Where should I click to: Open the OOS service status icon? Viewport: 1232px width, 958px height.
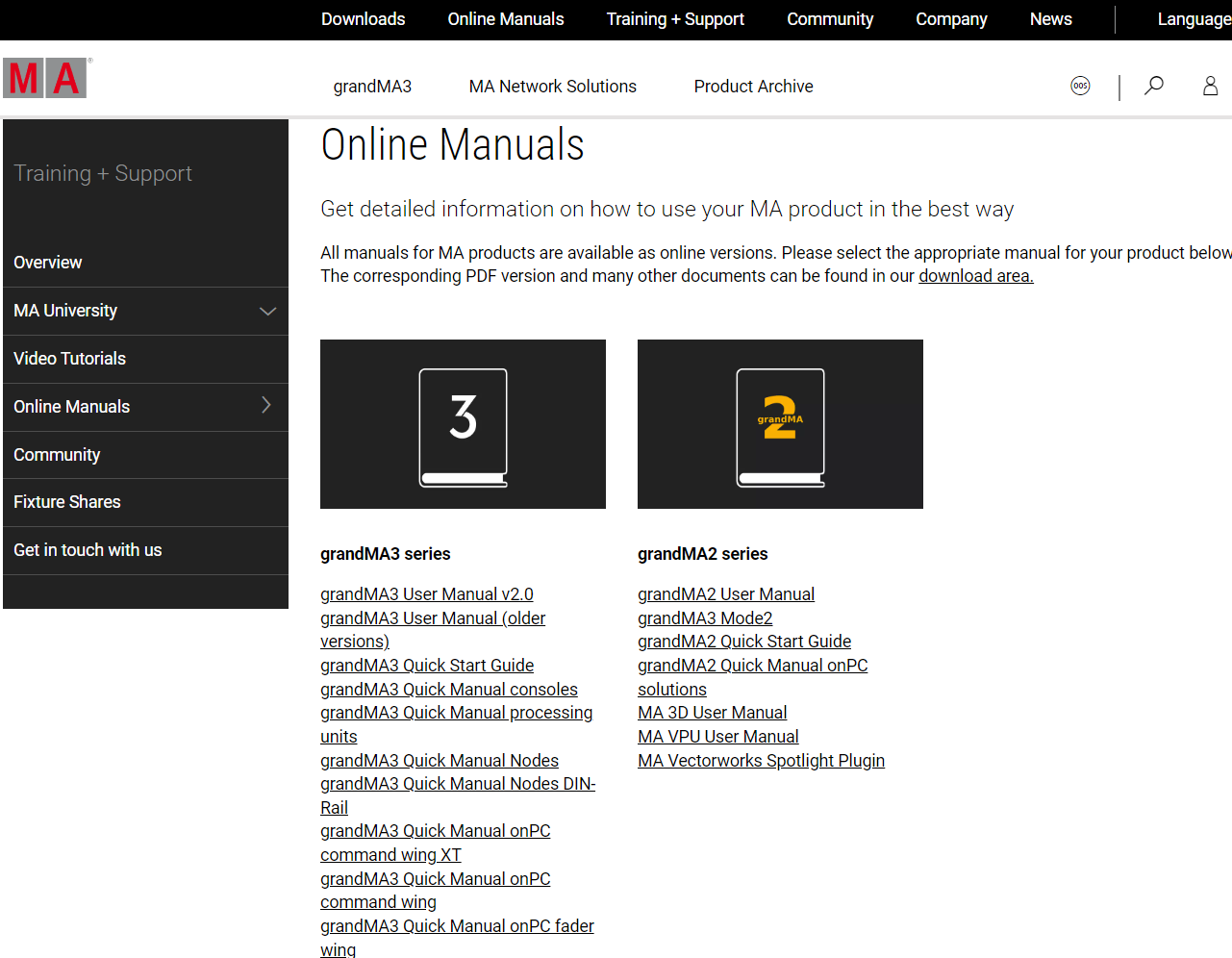pyautogui.click(x=1080, y=86)
